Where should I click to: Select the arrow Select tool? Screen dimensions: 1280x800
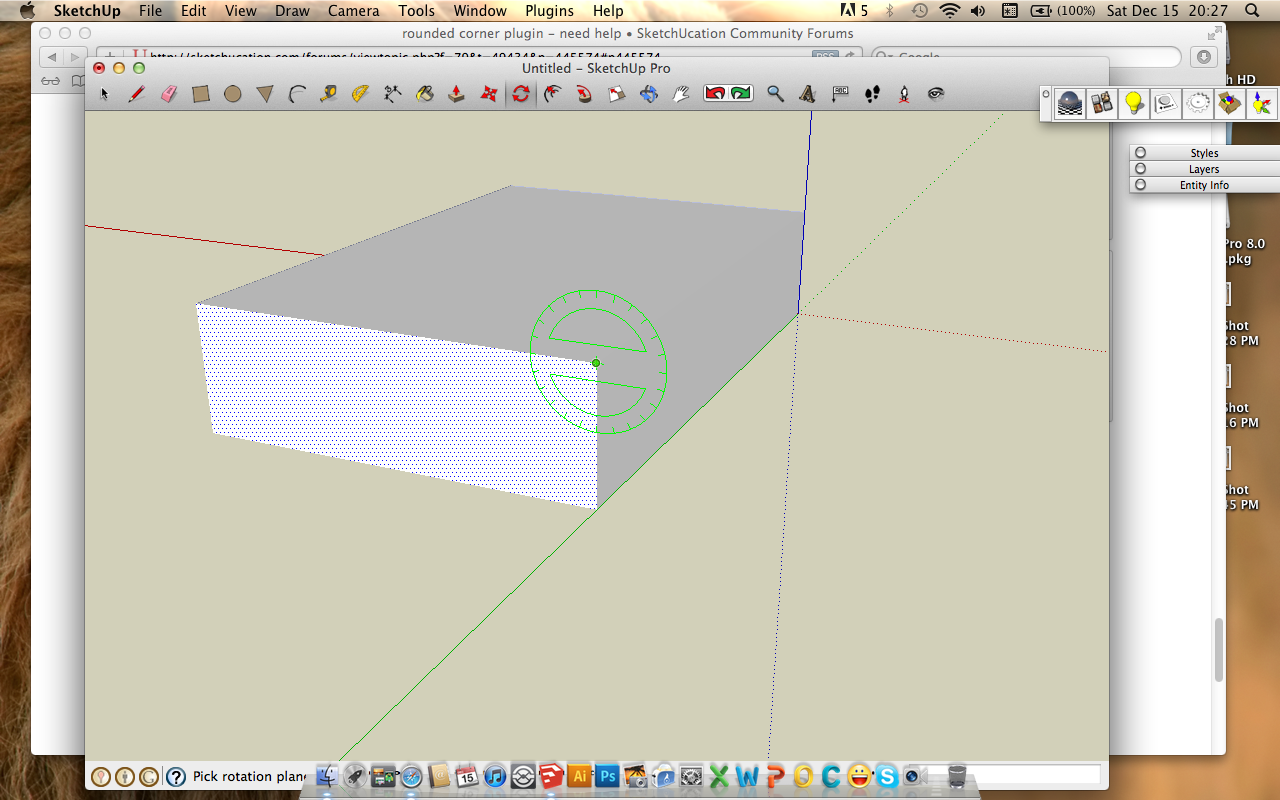click(x=105, y=94)
